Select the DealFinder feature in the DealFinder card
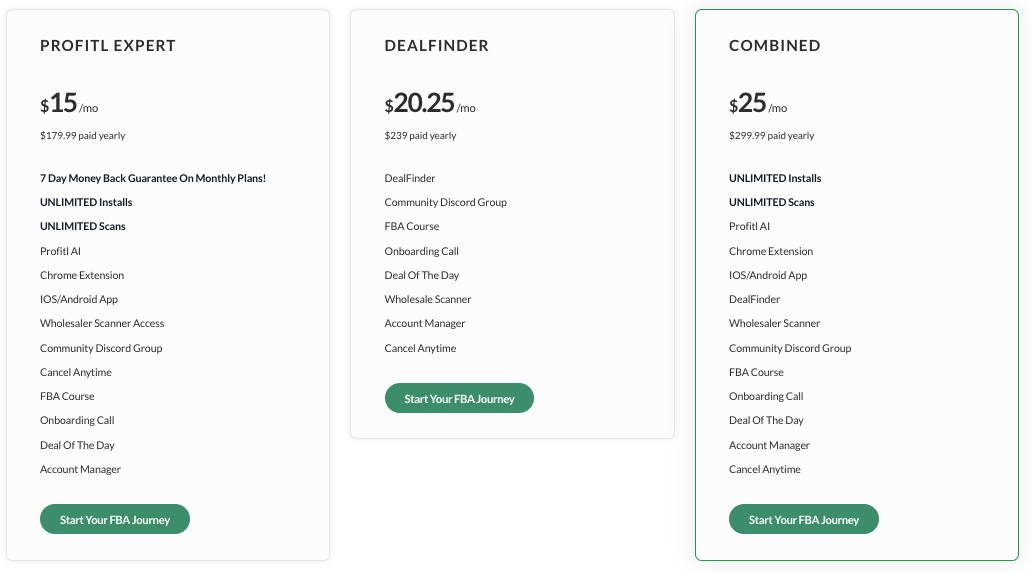 (410, 178)
